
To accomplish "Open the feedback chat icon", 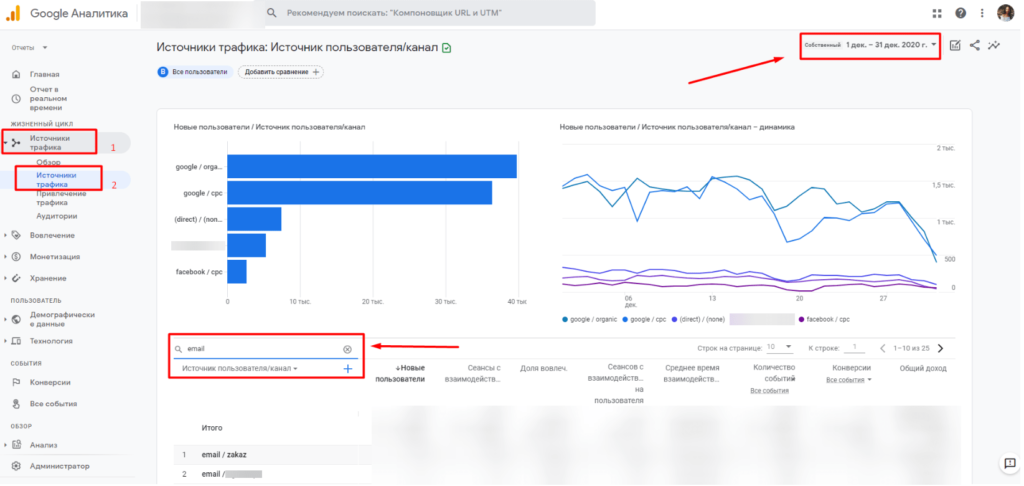I will 1008,464.
